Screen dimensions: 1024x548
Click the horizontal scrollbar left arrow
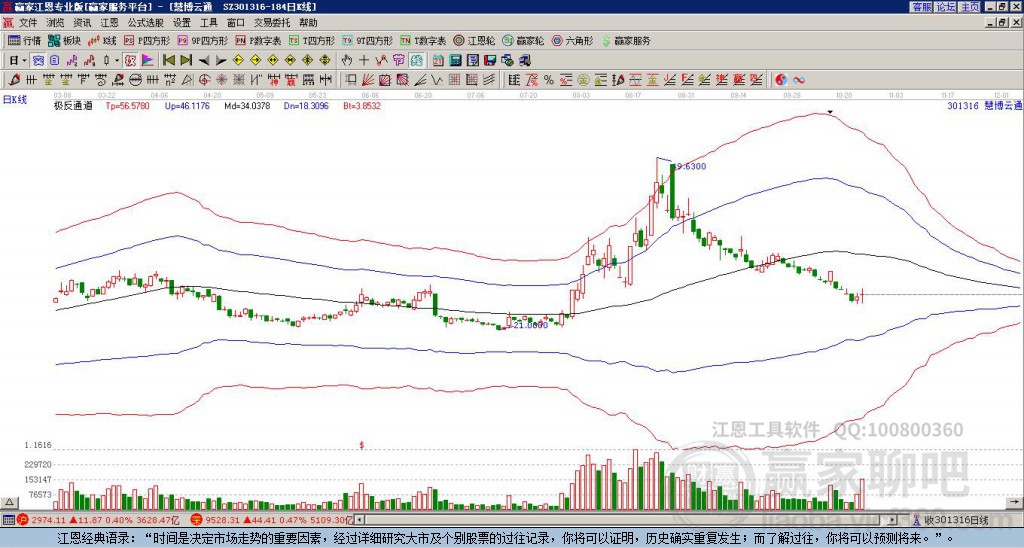(x=359, y=520)
